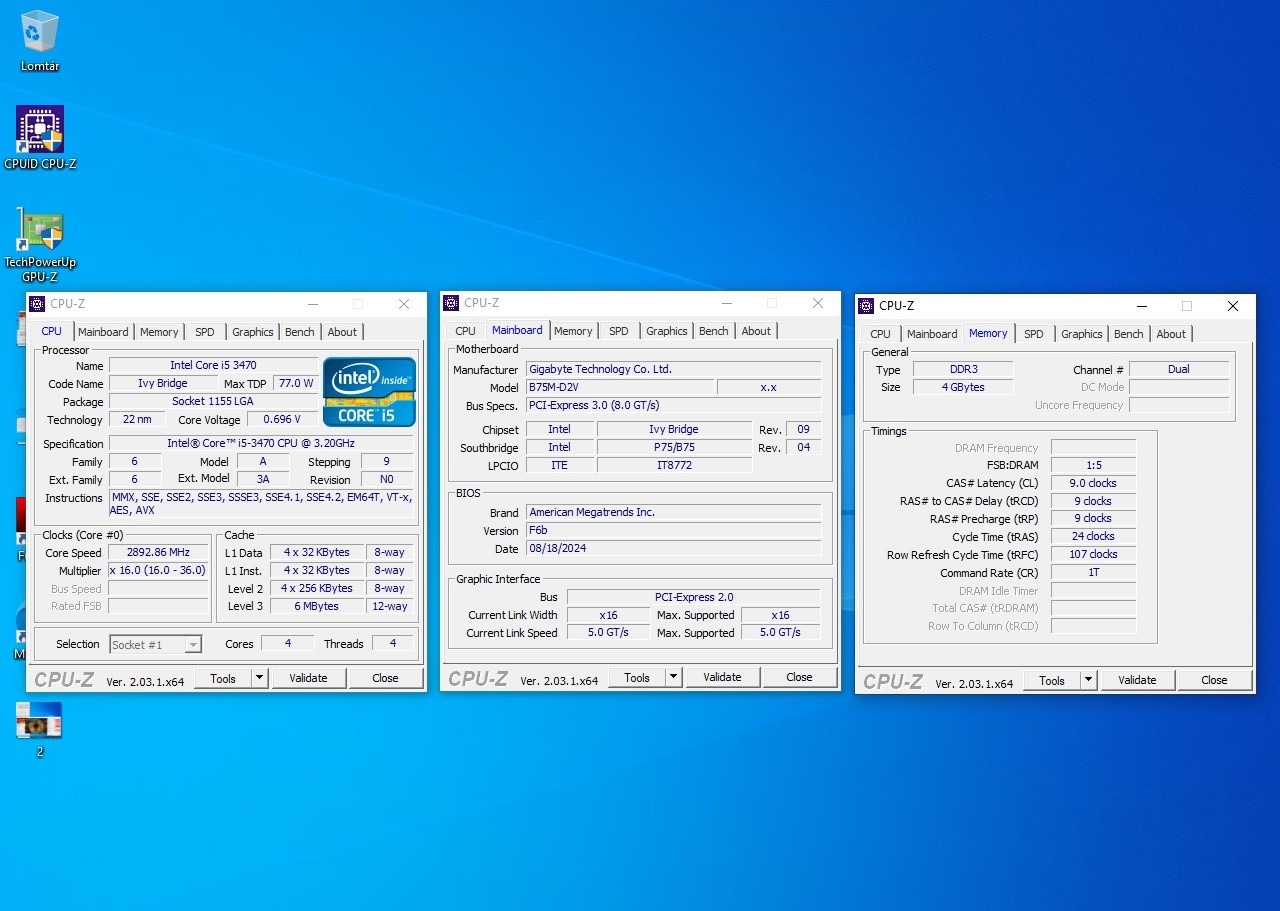
Task: Click Validate button in Mainboard window
Action: coord(722,677)
